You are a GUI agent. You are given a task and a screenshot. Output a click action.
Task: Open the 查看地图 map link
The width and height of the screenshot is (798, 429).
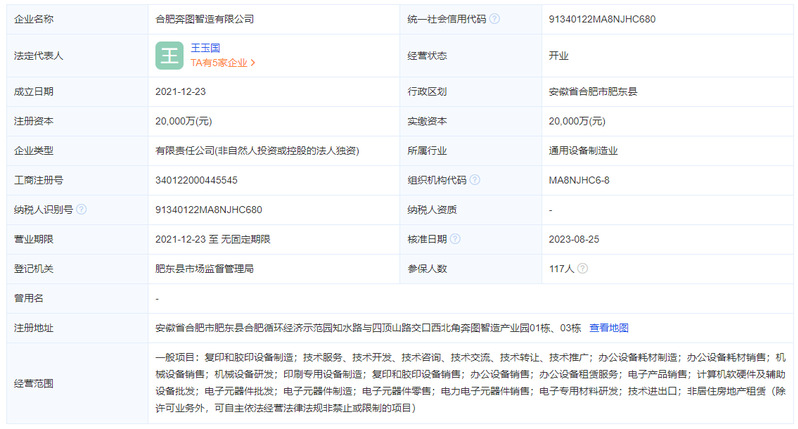coord(609,328)
